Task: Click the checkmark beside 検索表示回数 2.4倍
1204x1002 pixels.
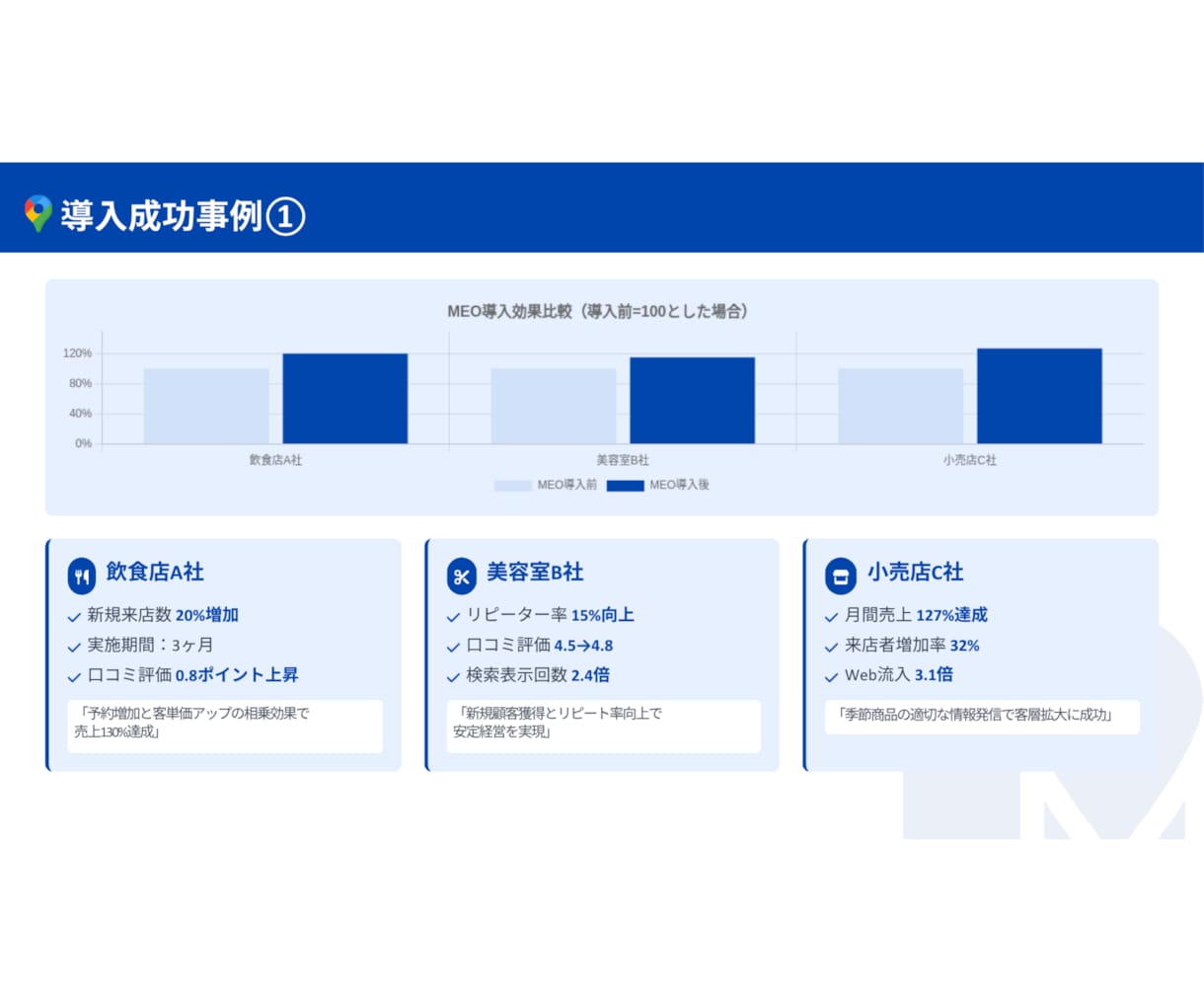Action: pyautogui.click(x=453, y=677)
